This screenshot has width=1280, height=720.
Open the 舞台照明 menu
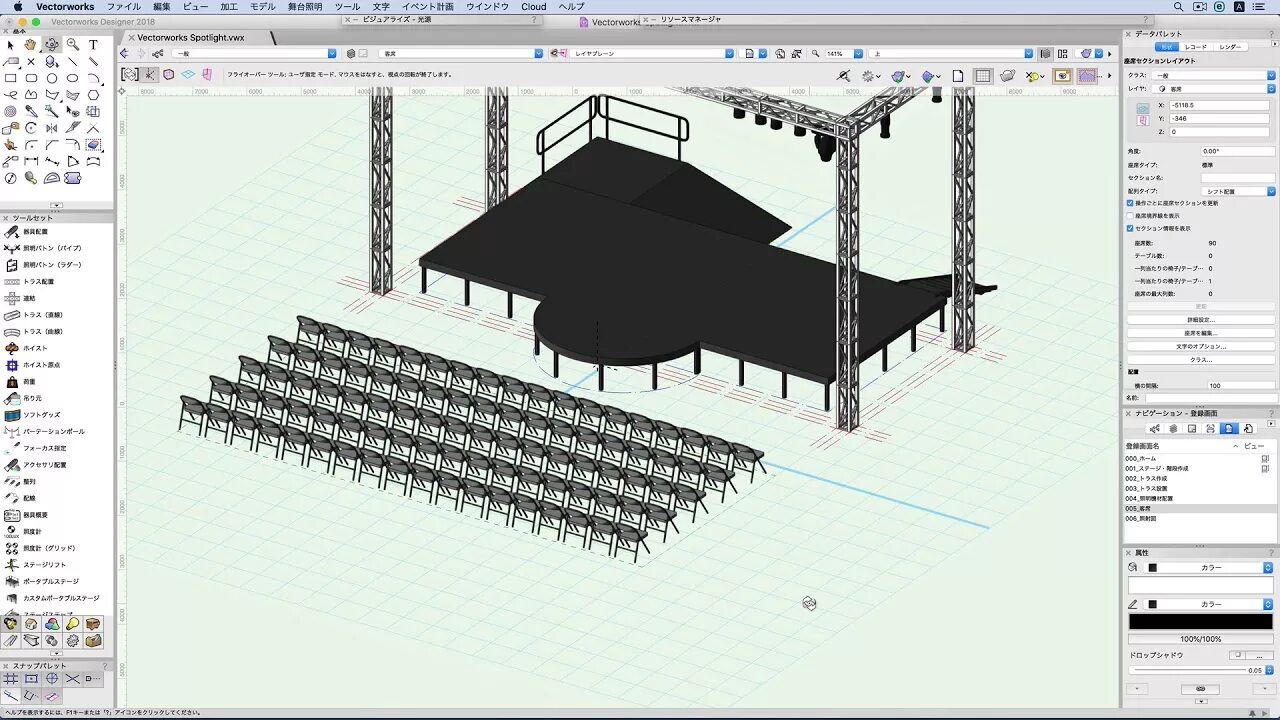(305, 6)
